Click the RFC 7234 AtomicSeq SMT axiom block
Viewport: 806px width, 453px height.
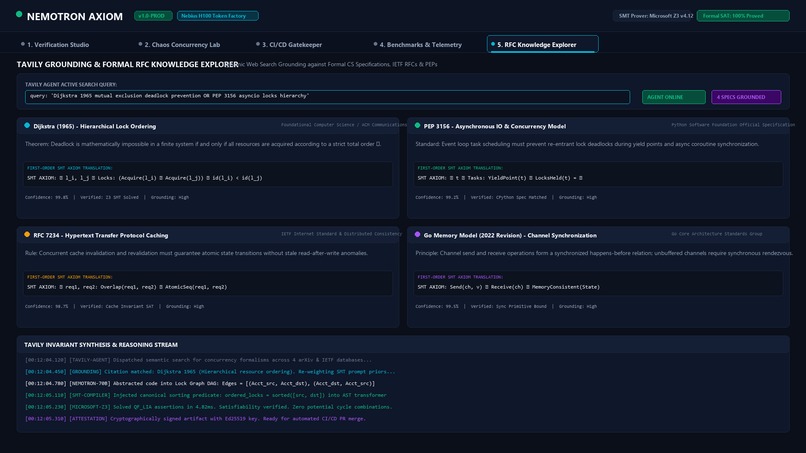click(x=208, y=283)
